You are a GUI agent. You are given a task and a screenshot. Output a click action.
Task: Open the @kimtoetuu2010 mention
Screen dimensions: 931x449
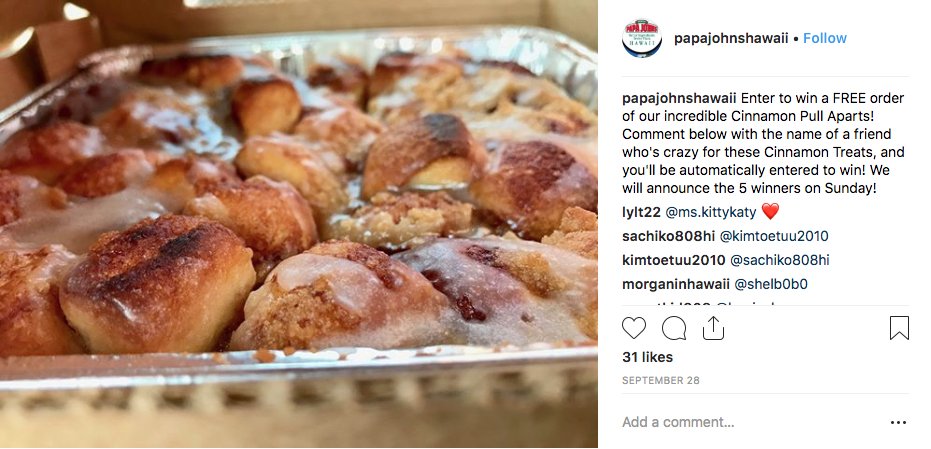tap(774, 236)
